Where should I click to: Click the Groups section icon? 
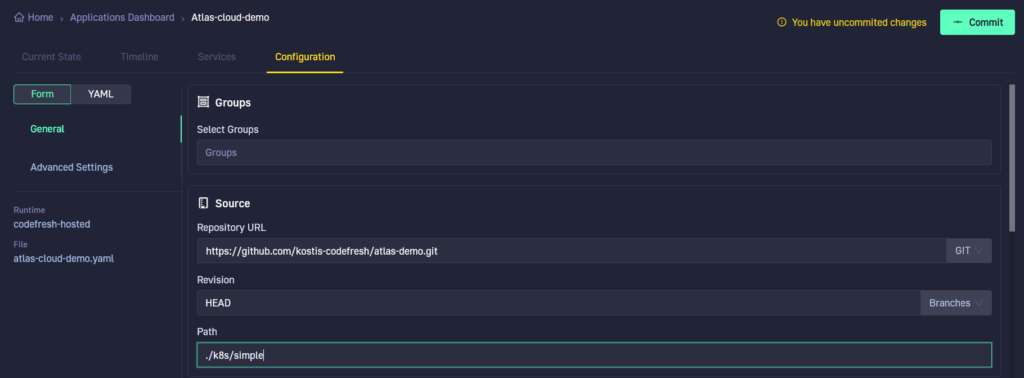(x=203, y=102)
